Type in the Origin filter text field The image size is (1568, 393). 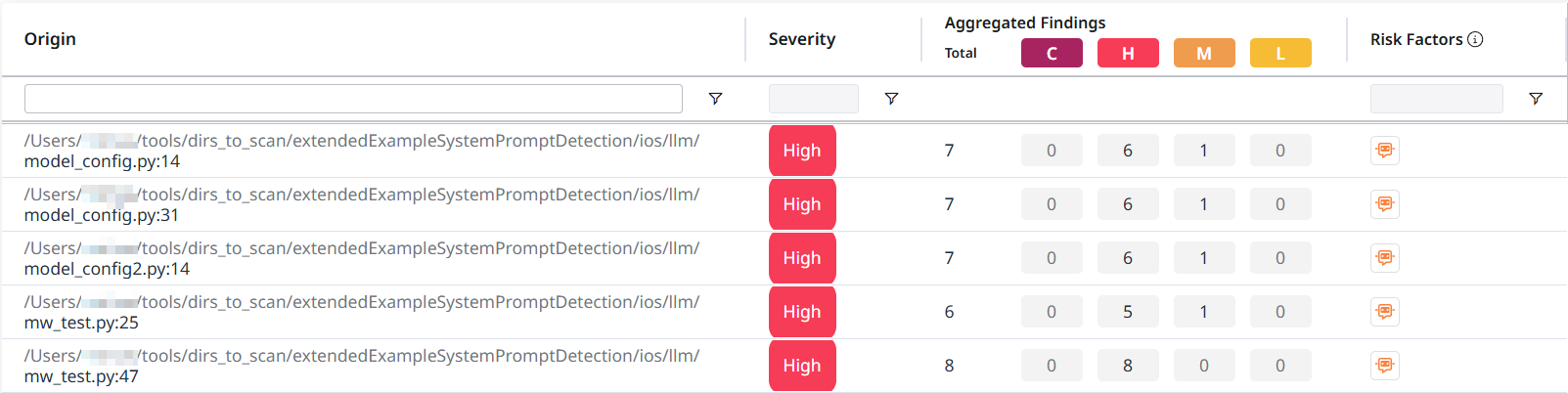point(353,99)
